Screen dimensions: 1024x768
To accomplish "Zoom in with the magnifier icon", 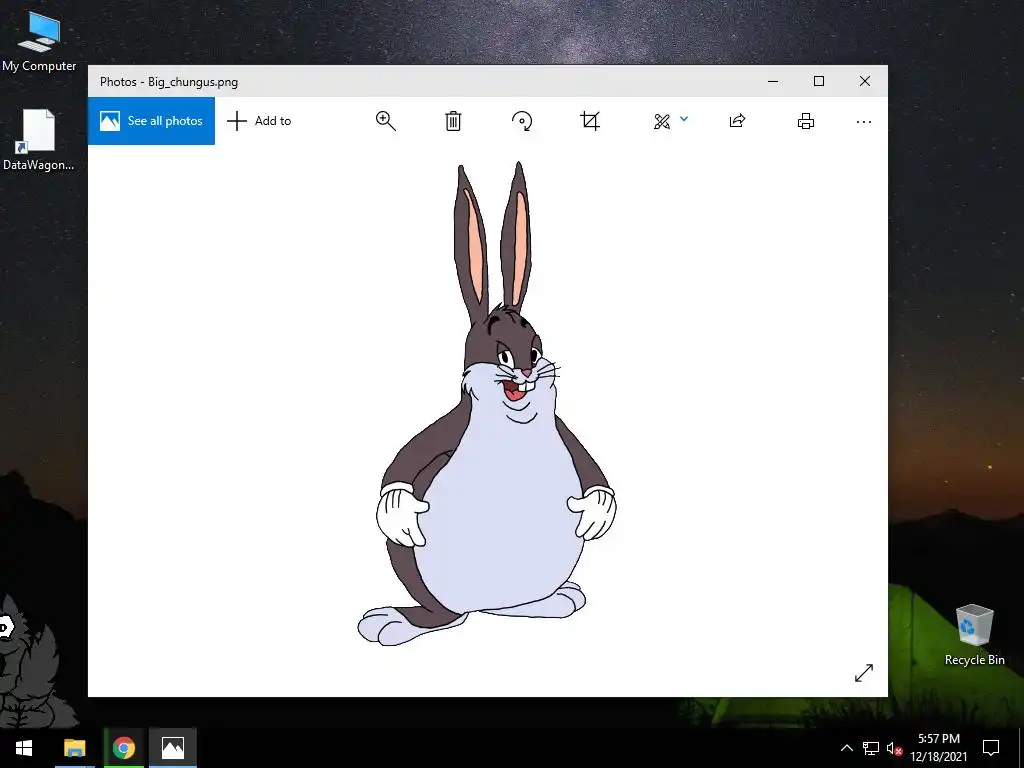I will [385, 121].
